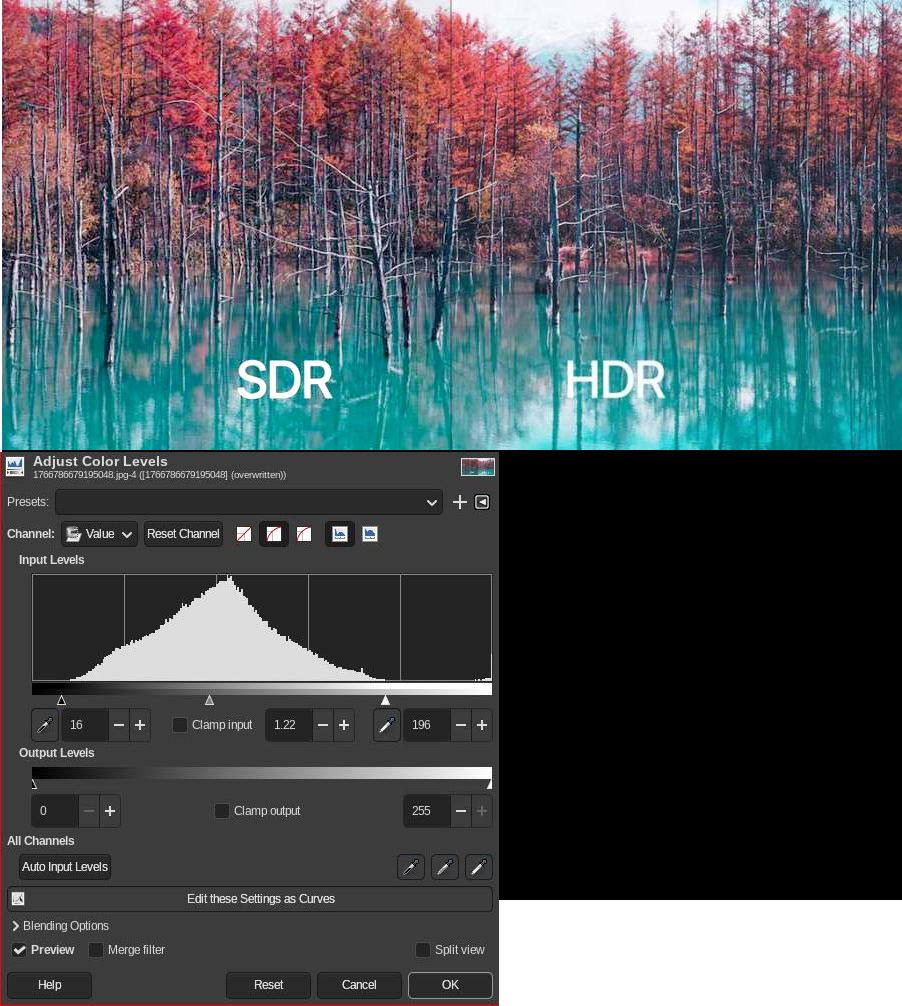Click the curves icon beside Edit Settings
The width and height of the screenshot is (902, 1006).
(18, 899)
